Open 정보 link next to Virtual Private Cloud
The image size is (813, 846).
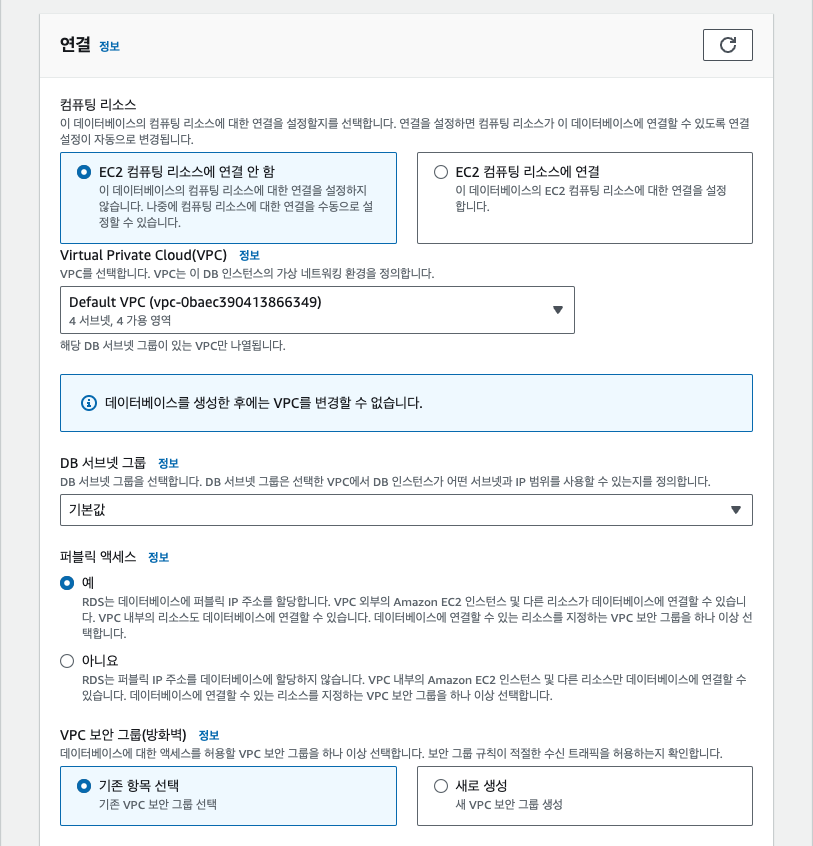point(249,255)
